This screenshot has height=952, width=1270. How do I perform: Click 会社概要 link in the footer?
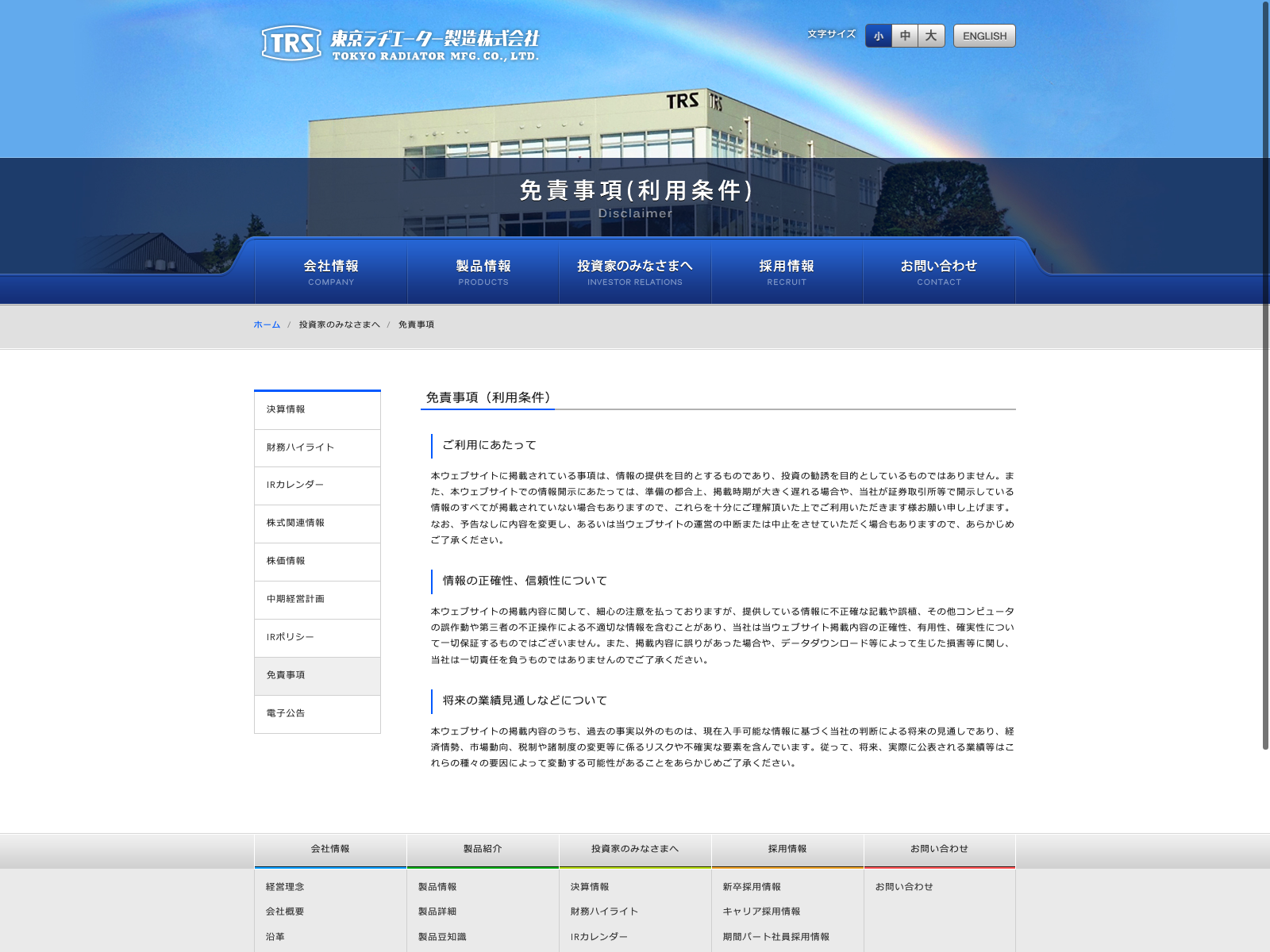pyautogui.click(x=285, y=912)
